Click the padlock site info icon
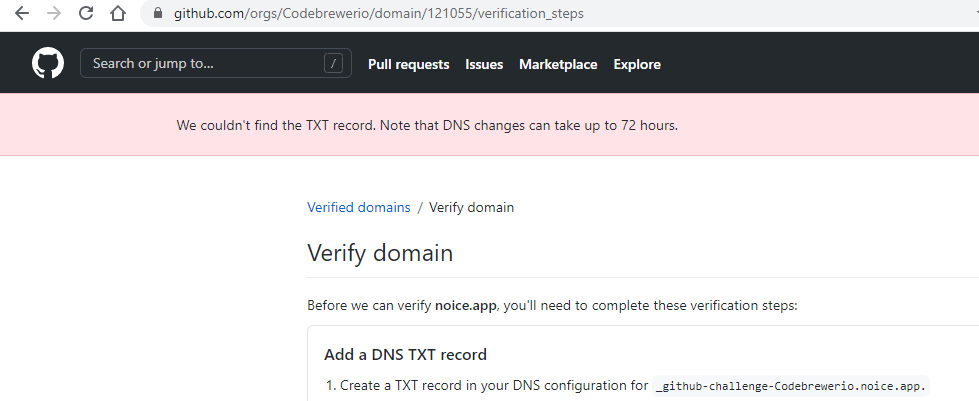The height and width of the screenshot is (401, 979). [157, 13]
